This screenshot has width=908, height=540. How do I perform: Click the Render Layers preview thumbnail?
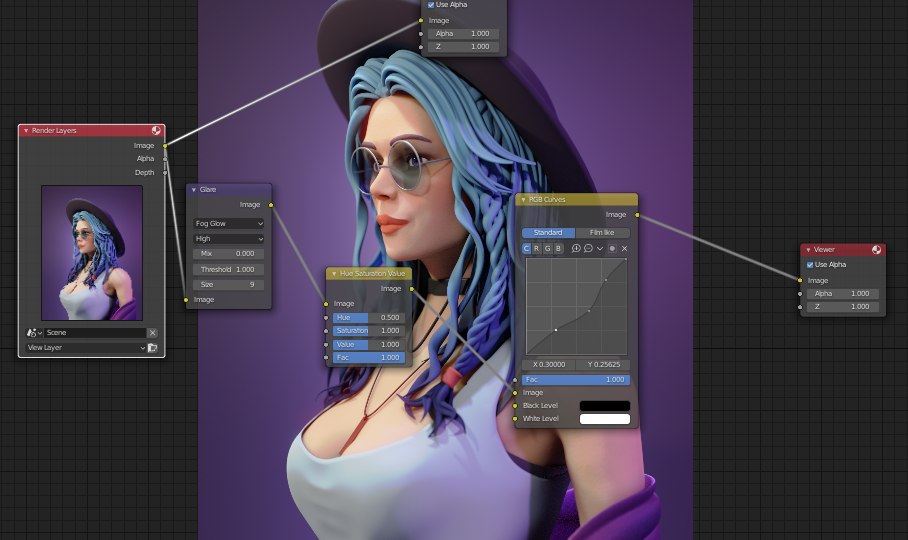92,253
